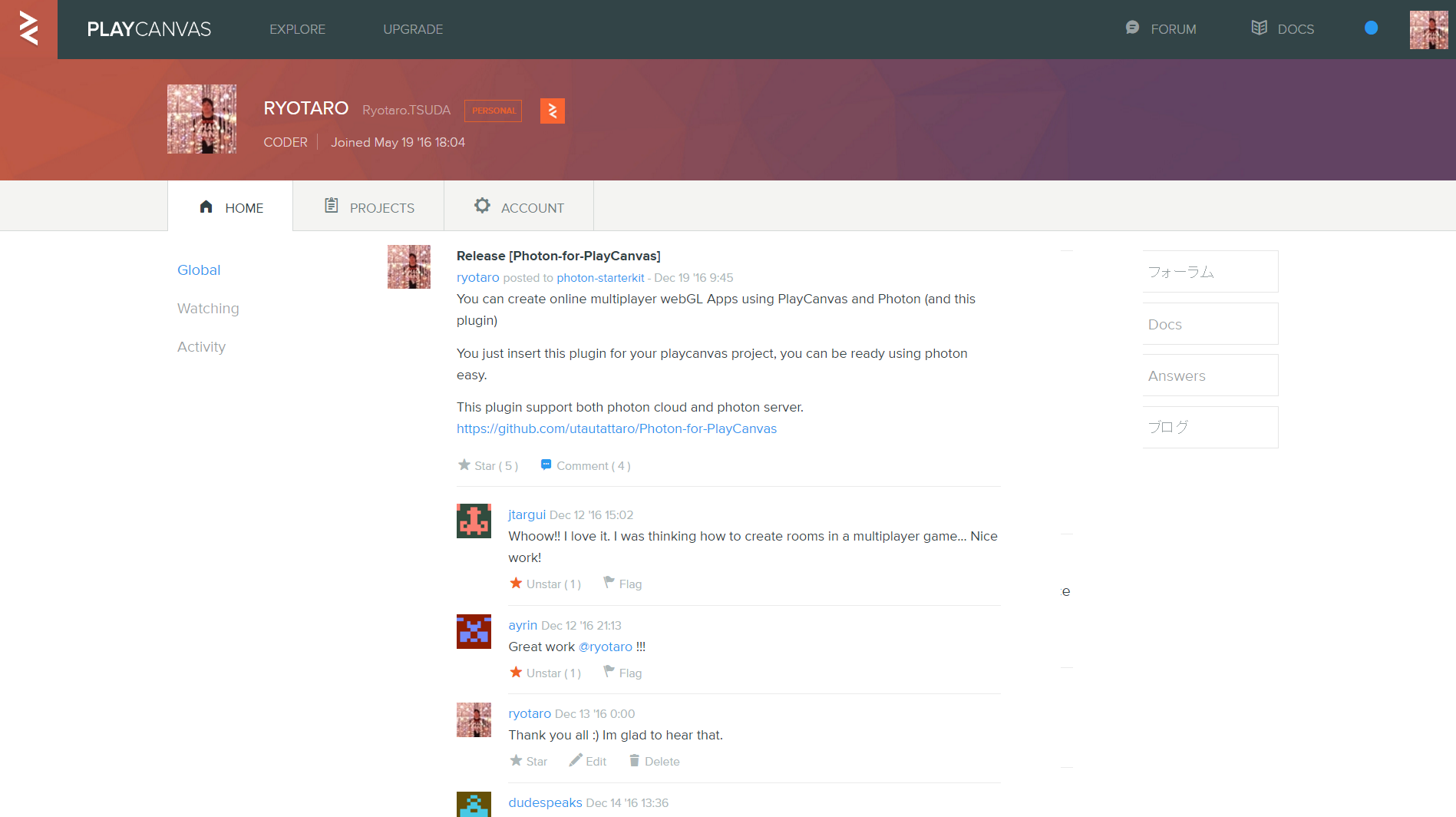The height and width of the screenshot is (817, 1456).
Task: Unstar ayrin's comment
Action: (545, 673)
